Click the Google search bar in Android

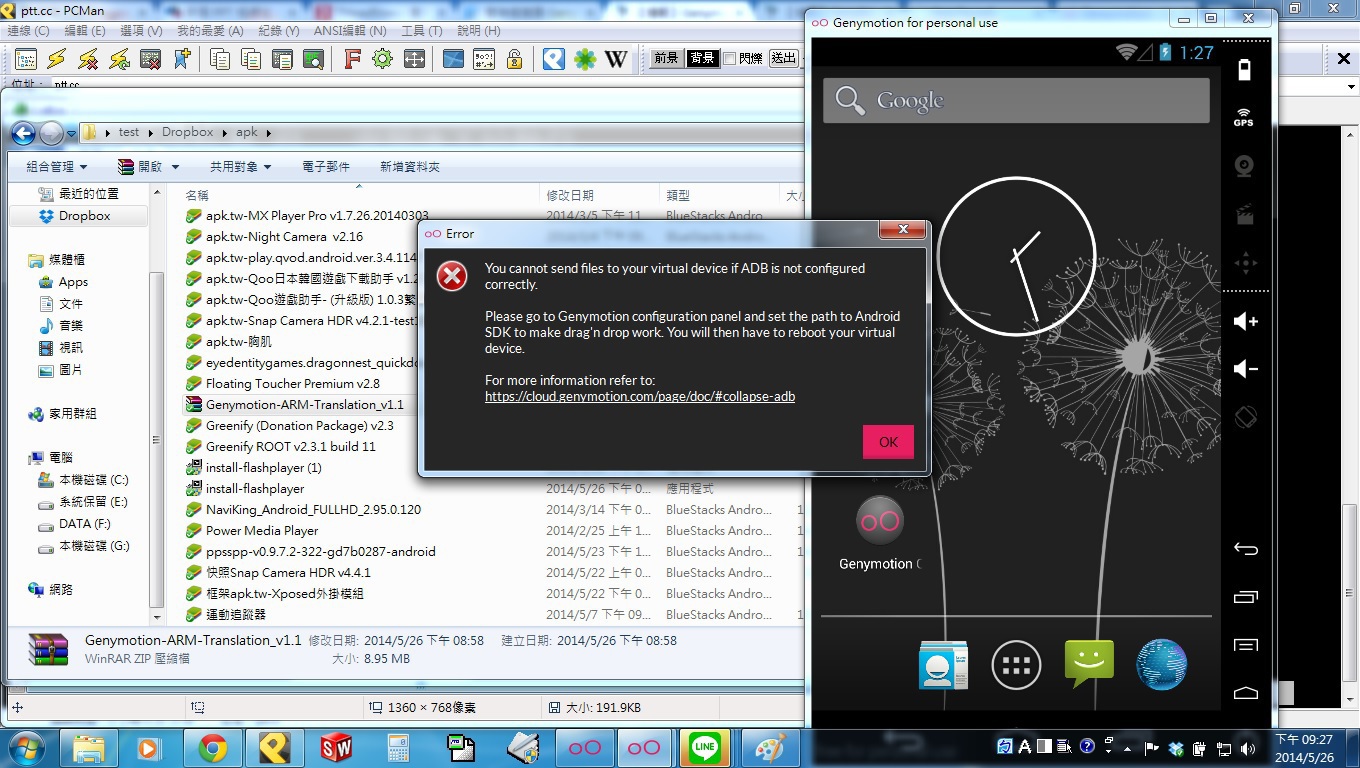[1016, 100]
